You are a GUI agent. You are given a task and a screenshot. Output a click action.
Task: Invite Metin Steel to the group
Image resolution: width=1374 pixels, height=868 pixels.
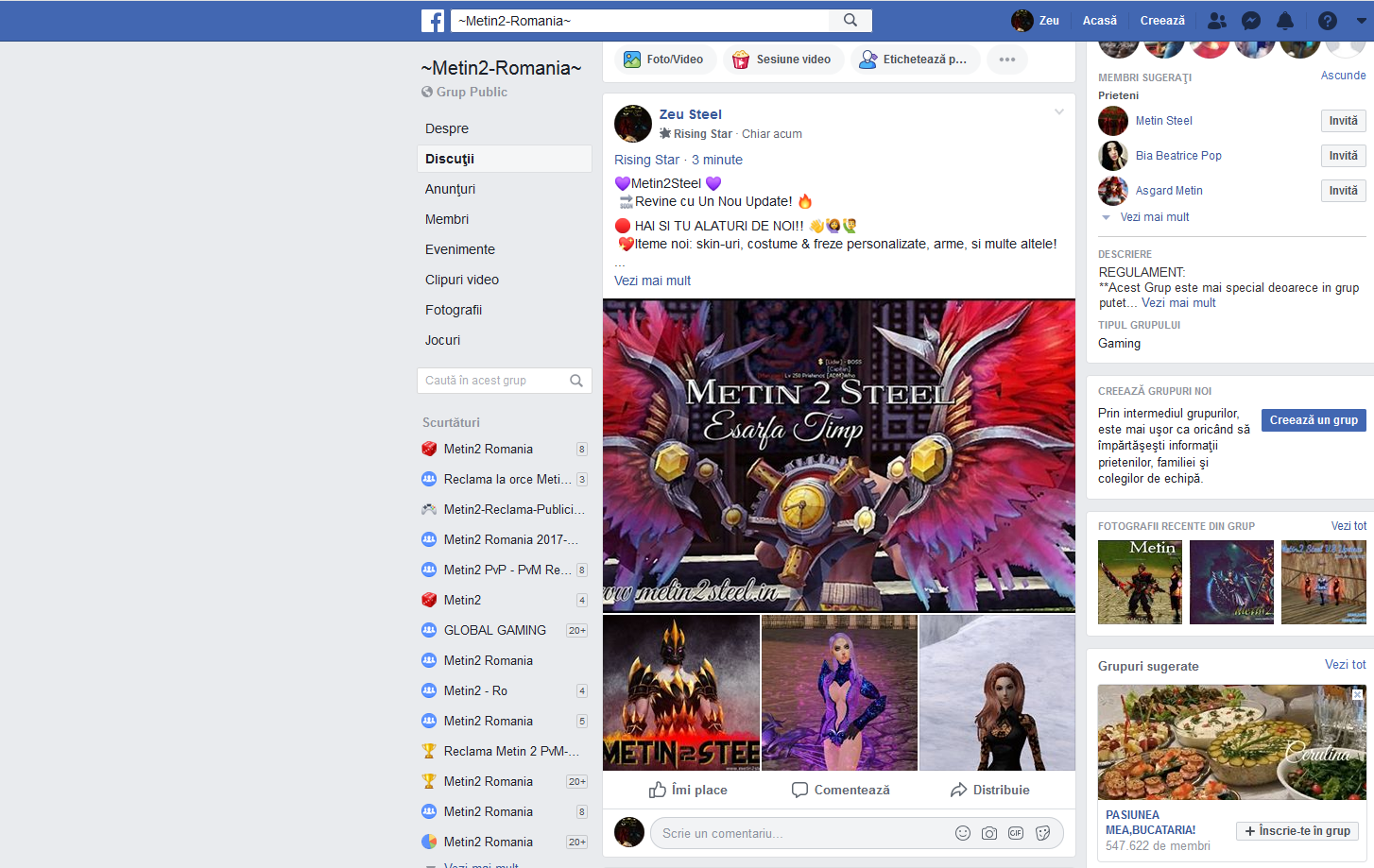pos(1343,121)
